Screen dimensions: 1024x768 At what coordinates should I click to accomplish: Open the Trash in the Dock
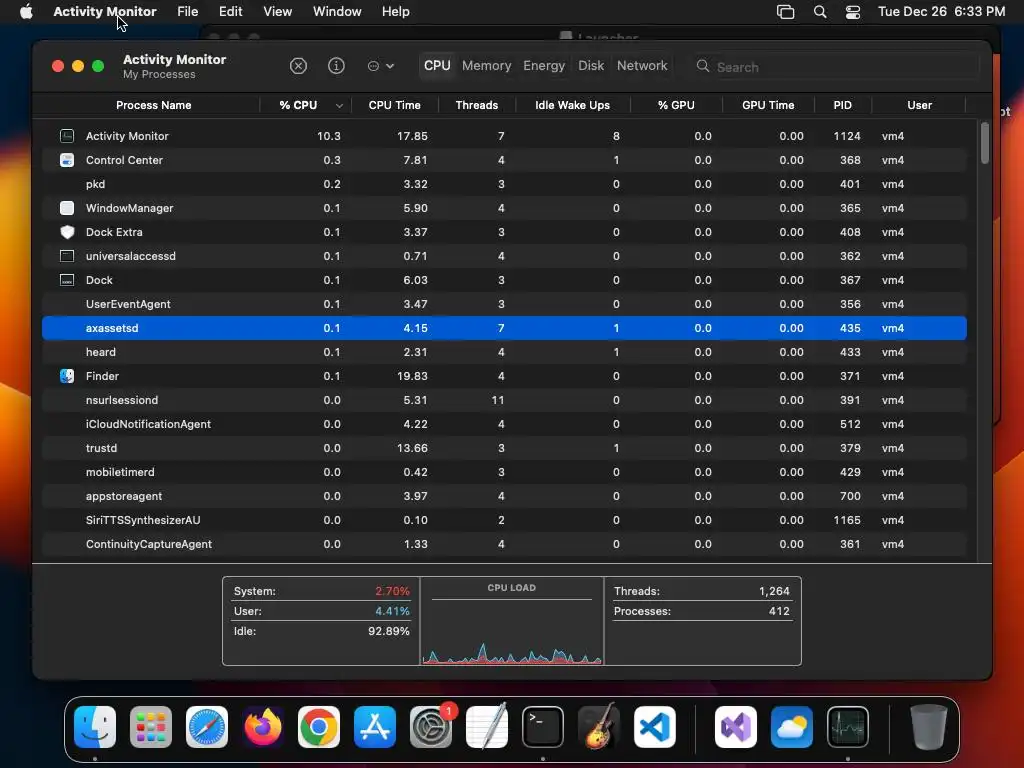[x=929, y=727]
